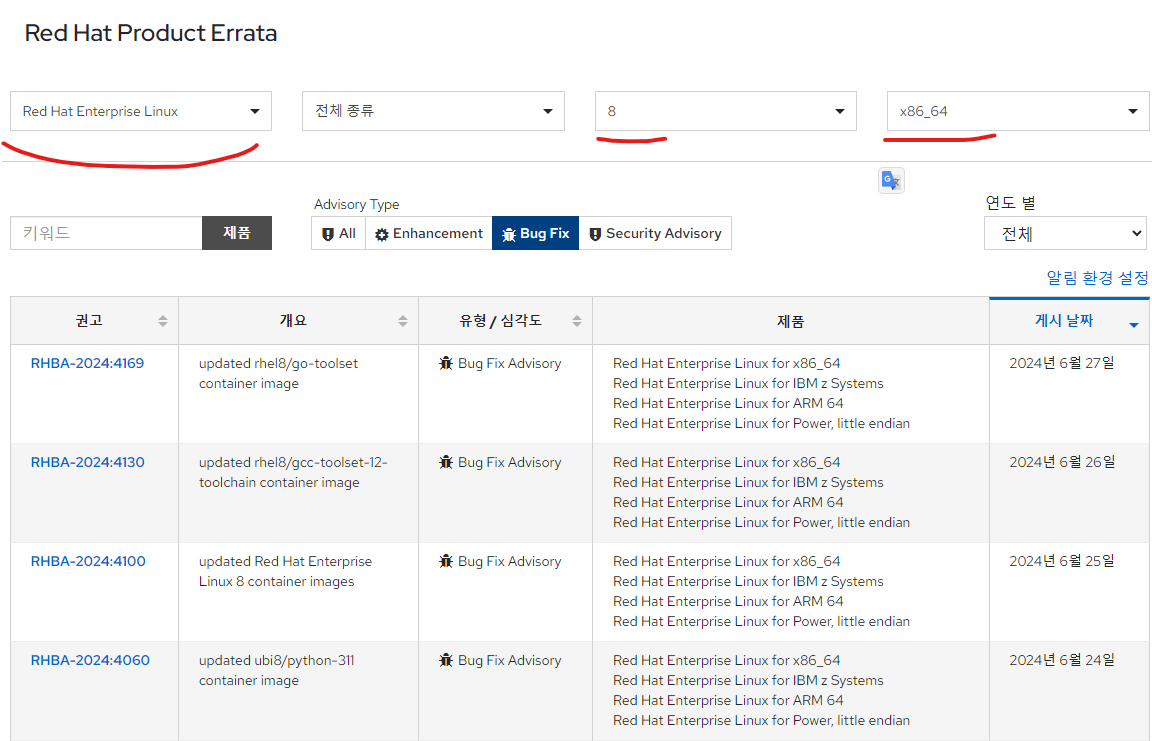Click the Google Translate icon
The height and width of the screenshot is (741, 1152).
(x=891, y=180)
